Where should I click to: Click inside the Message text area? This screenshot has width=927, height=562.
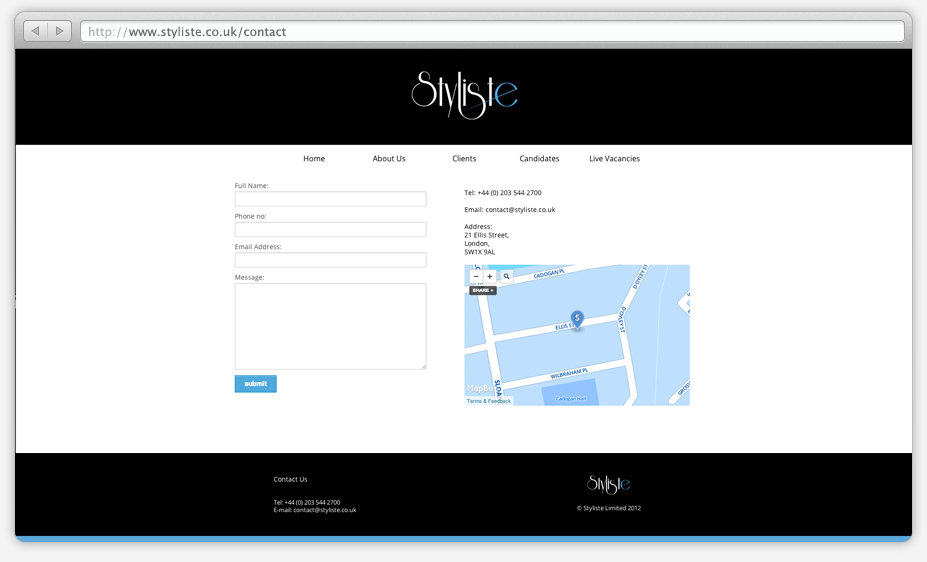(330, 326)
